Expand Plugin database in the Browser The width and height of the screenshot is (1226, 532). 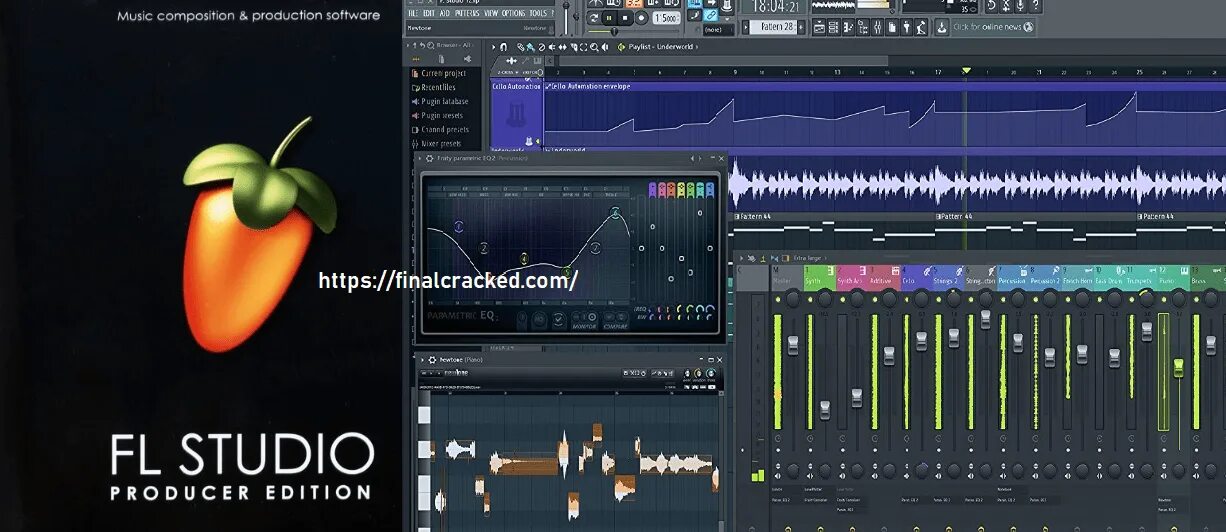coord(439,101)
